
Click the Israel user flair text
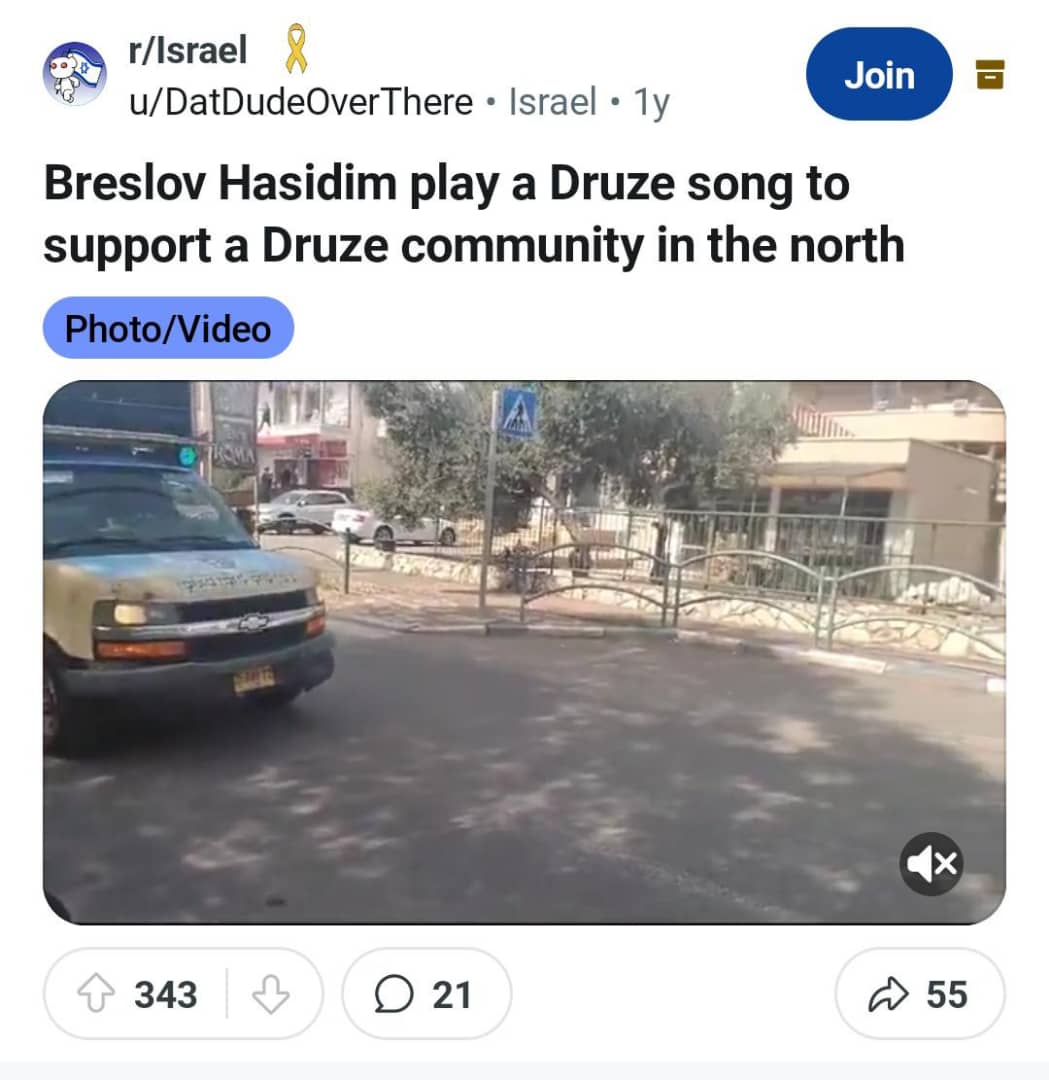coord(552,102)
